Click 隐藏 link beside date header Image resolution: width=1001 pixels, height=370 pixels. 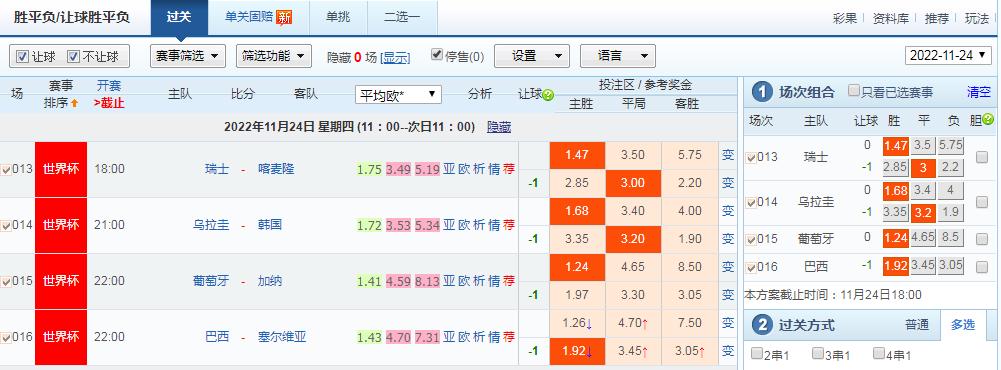click(x=499, y=127)
